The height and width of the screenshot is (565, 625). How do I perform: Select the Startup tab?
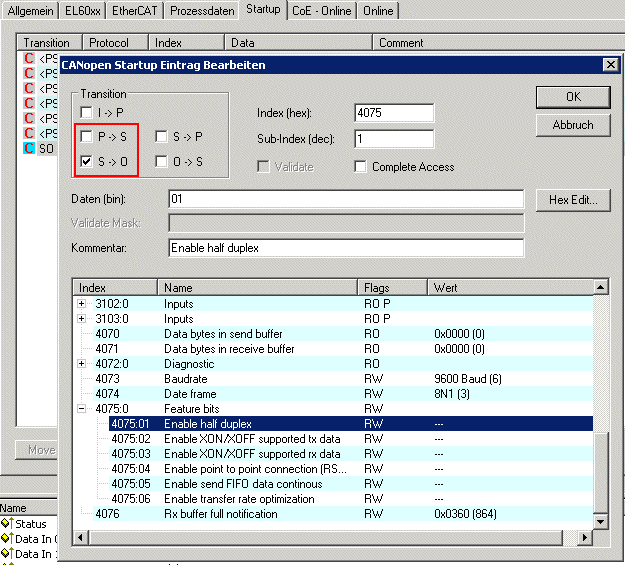click(x=263, y=9)
